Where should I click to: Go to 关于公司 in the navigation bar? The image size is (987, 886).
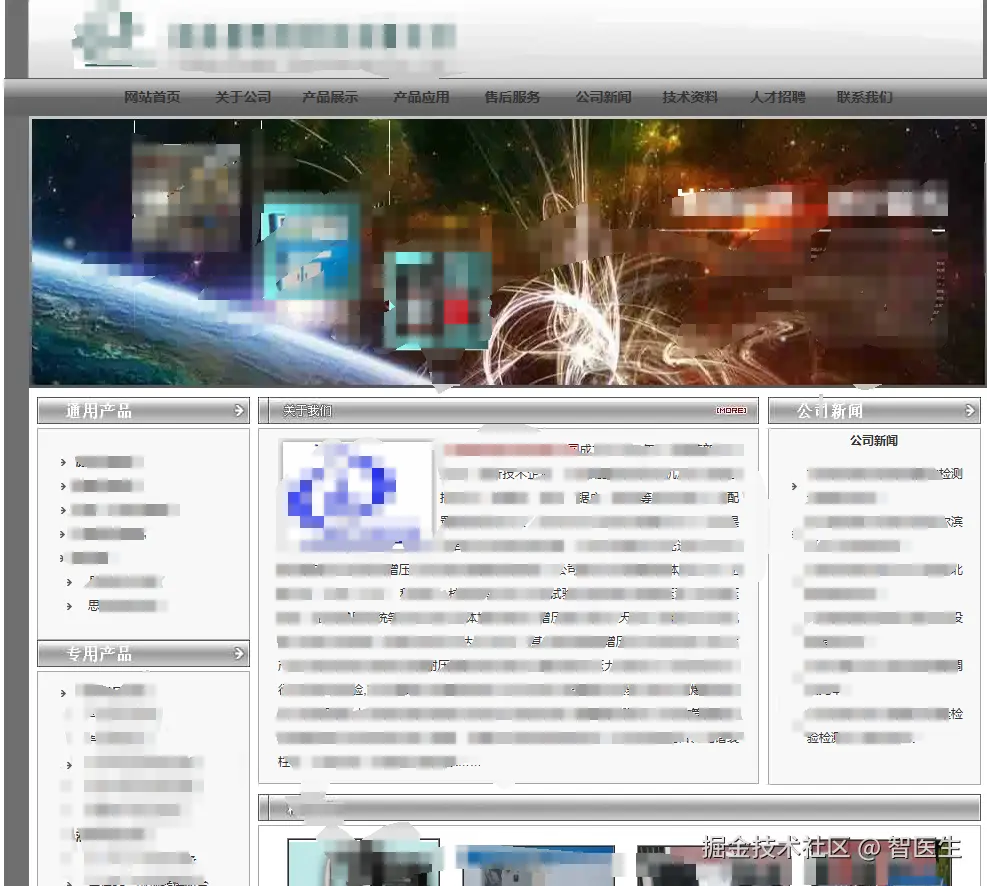[x=243, y=97]
